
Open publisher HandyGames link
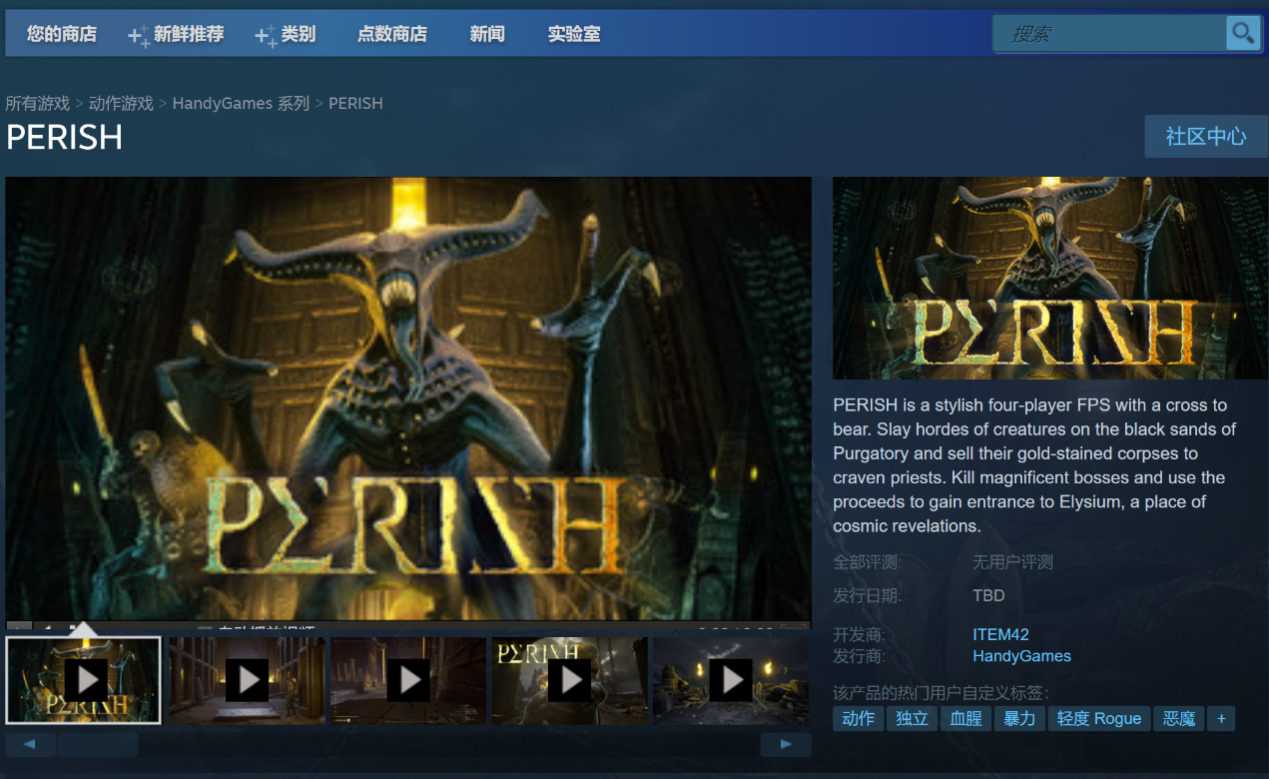point(1021,656)
